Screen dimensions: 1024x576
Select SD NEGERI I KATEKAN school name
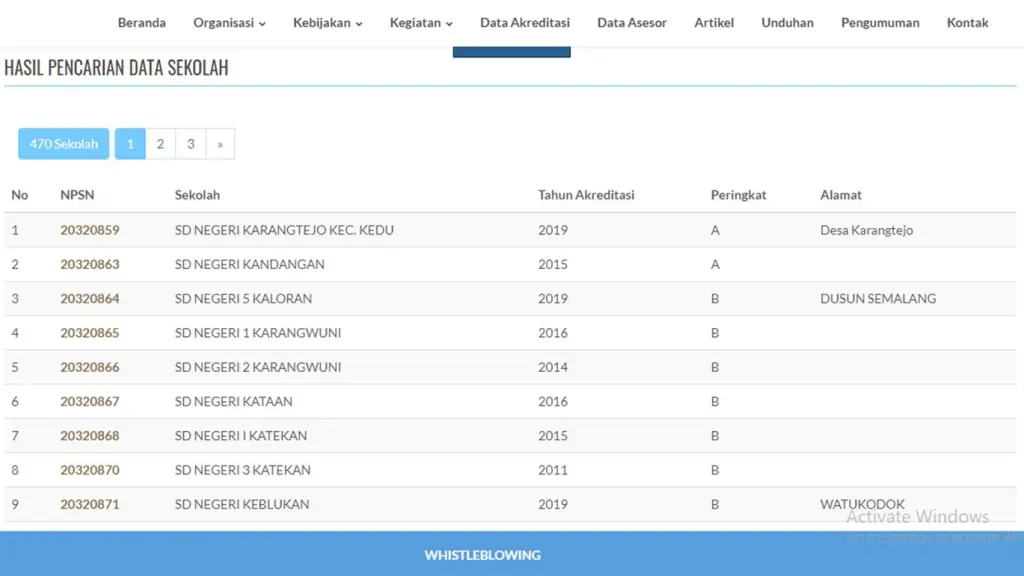240,436
